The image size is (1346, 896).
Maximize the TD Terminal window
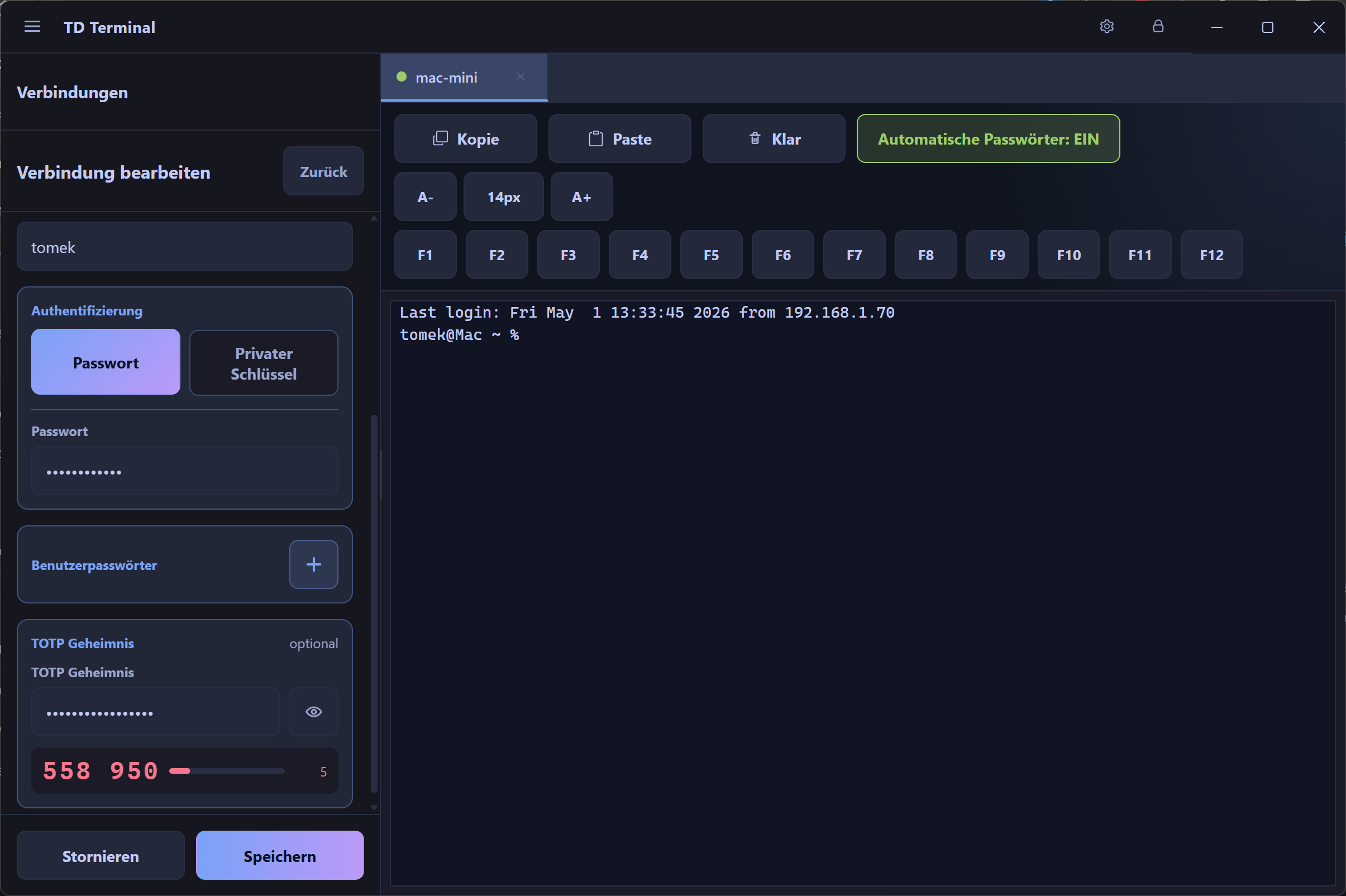coord(1268,27)
